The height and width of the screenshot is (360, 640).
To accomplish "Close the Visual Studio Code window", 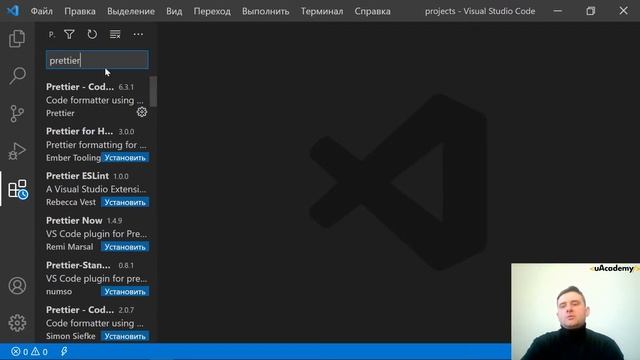I will tap(623, 11).
